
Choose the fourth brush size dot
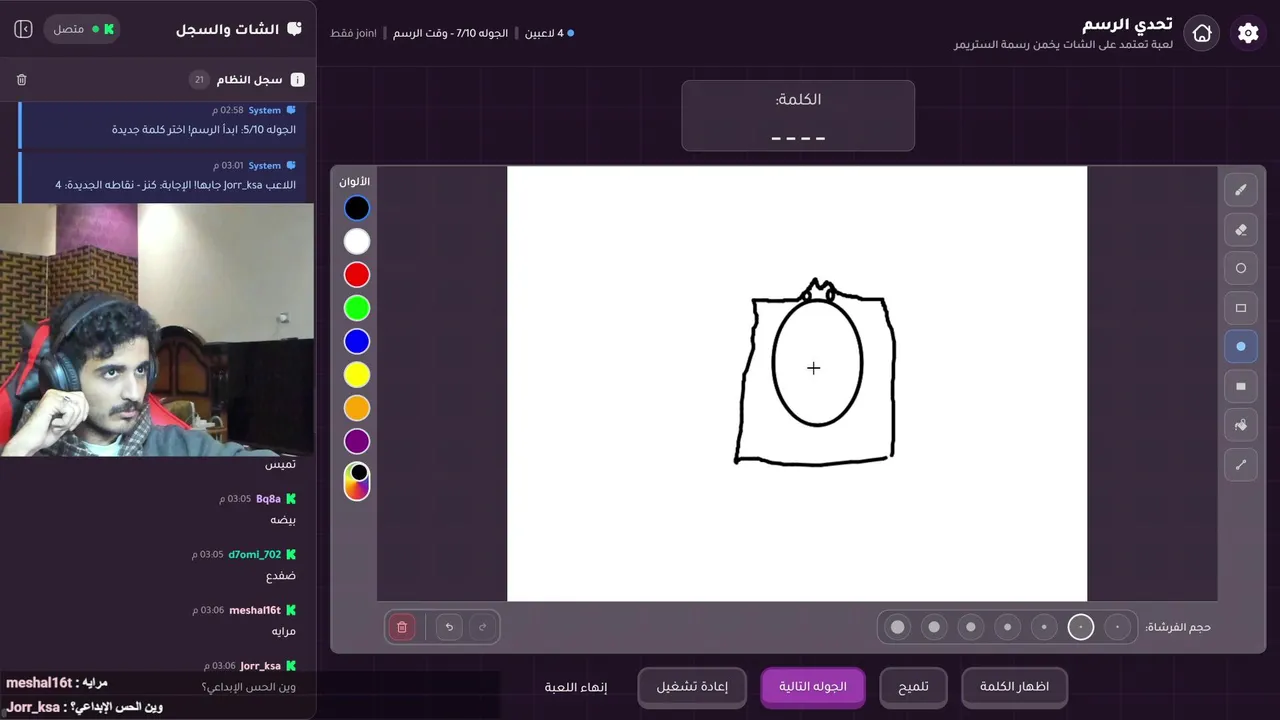[1007, 627]
